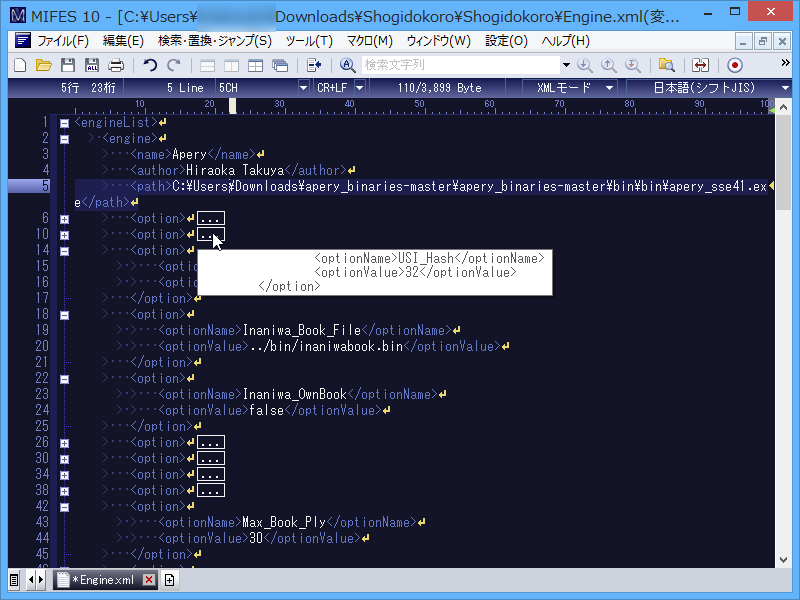The width and height of the screenshot is (800, 600).
Task: Split the window horizontally
Action: tap(207, 65)
